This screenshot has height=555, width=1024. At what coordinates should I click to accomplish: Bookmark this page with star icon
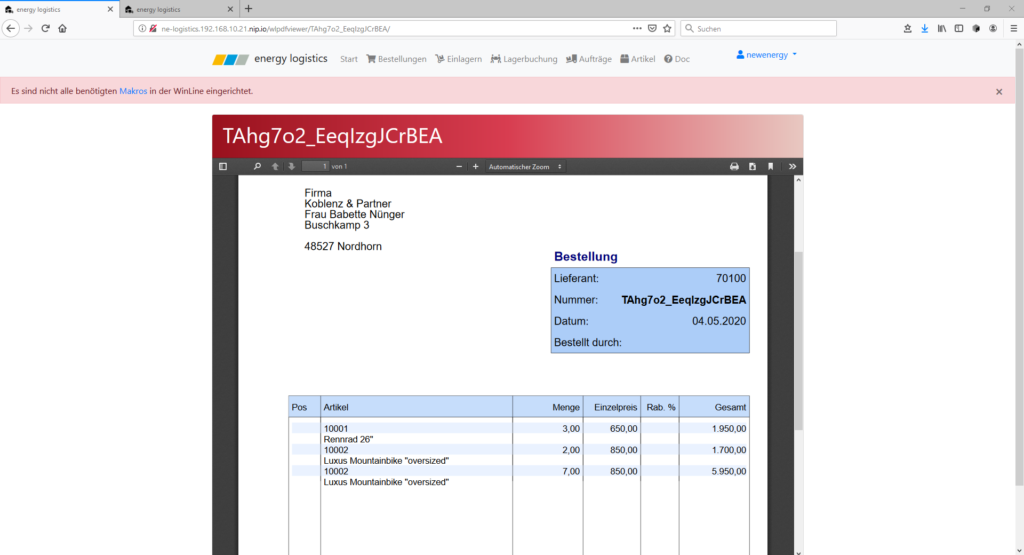(x=667, y=28)
